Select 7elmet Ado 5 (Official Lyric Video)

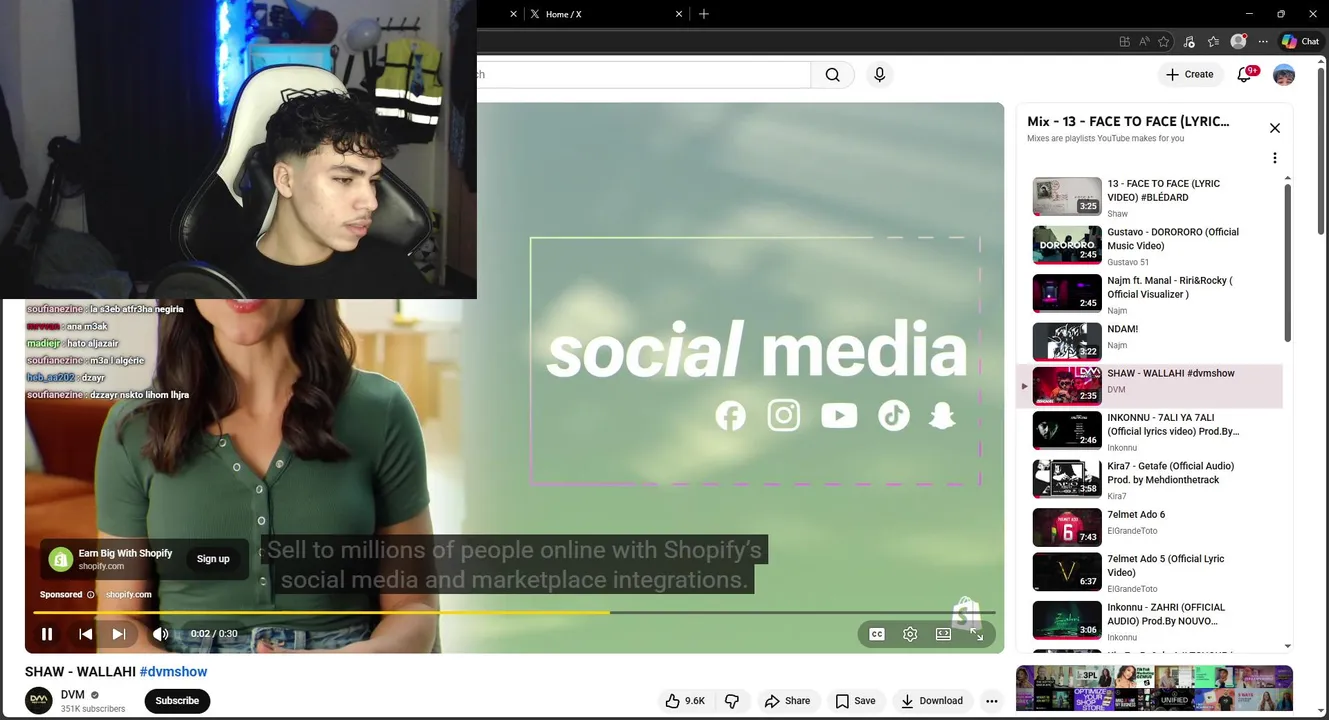(1149, 573)
